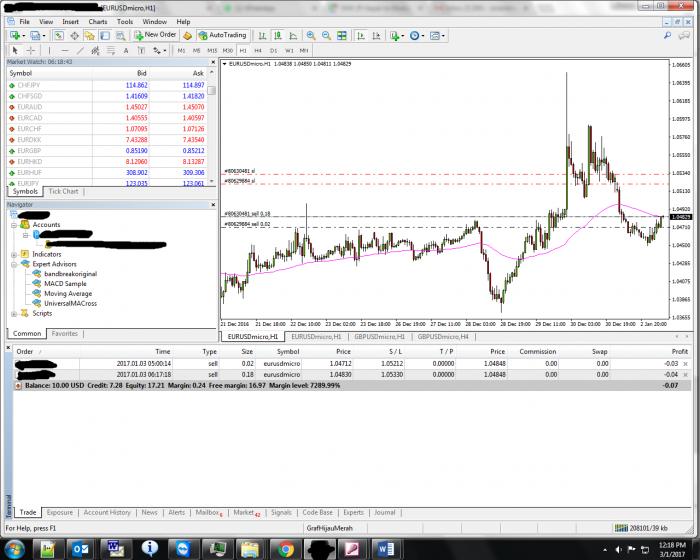Open the Tools menu
Image resolution: width=700 pixels, height=560 pixels.
pyautogui.click(x=125, y=21)
